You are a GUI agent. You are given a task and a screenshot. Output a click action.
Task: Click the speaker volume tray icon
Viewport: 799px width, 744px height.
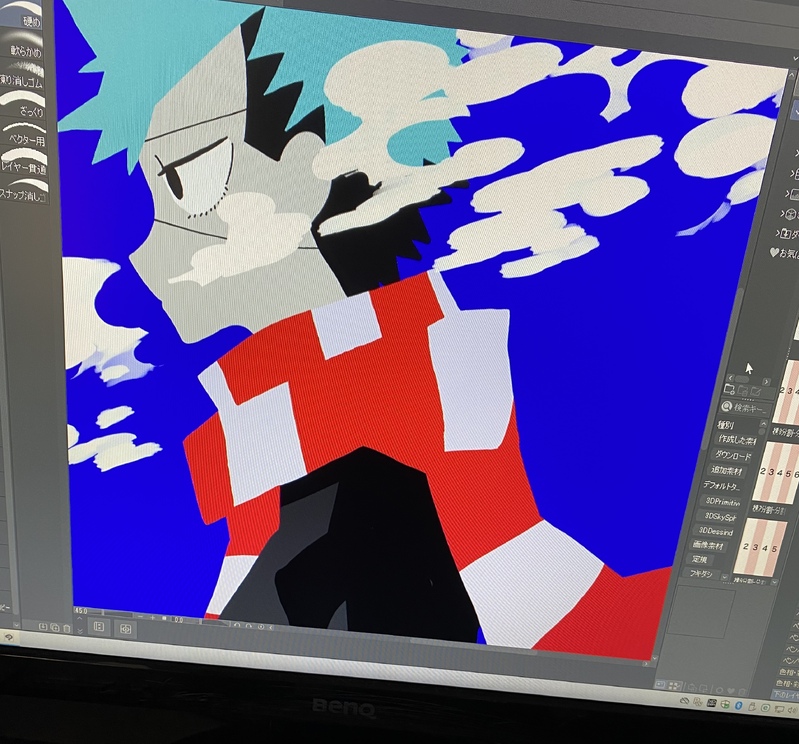pyautogui.click(x=793, y=710)
